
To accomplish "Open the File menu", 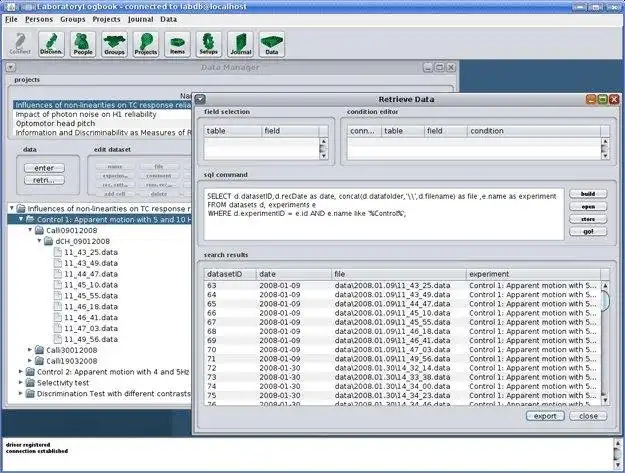I will click(x=11, y=19).
